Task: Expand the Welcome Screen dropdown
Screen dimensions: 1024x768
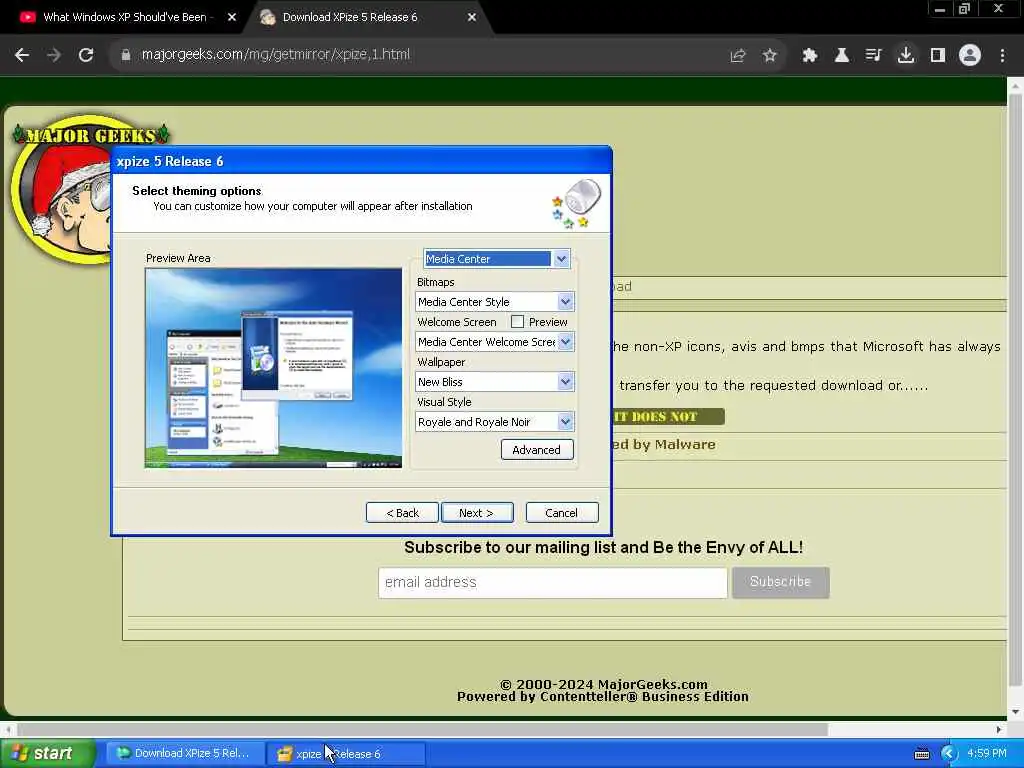Action: click(x=494, y=342)
